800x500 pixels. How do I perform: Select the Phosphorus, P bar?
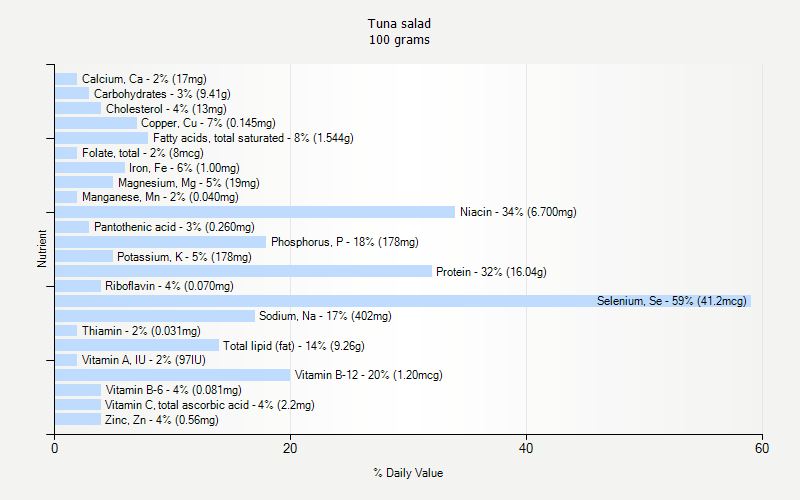coord(160,242)
